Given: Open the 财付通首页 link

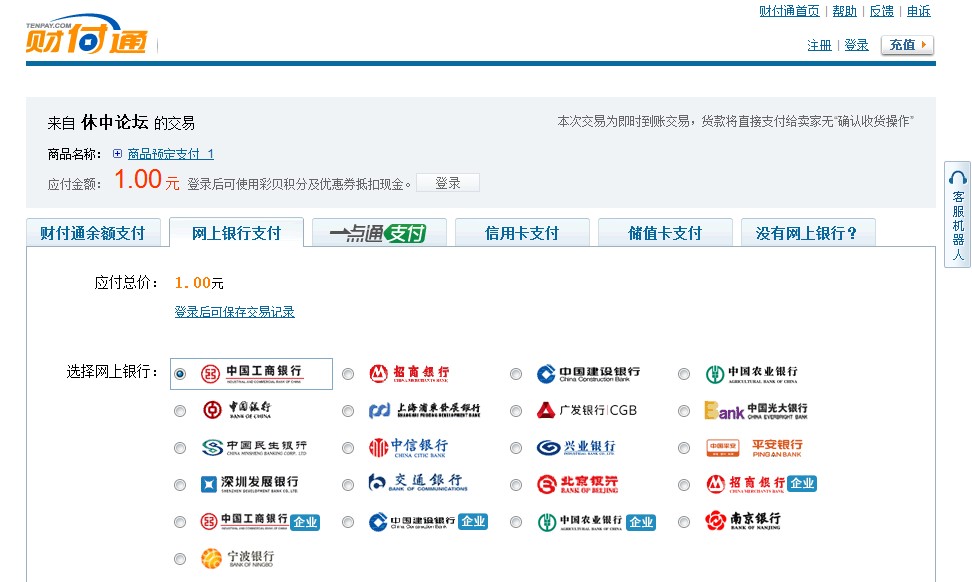Looking at the screenshot, I should point(789,11).
